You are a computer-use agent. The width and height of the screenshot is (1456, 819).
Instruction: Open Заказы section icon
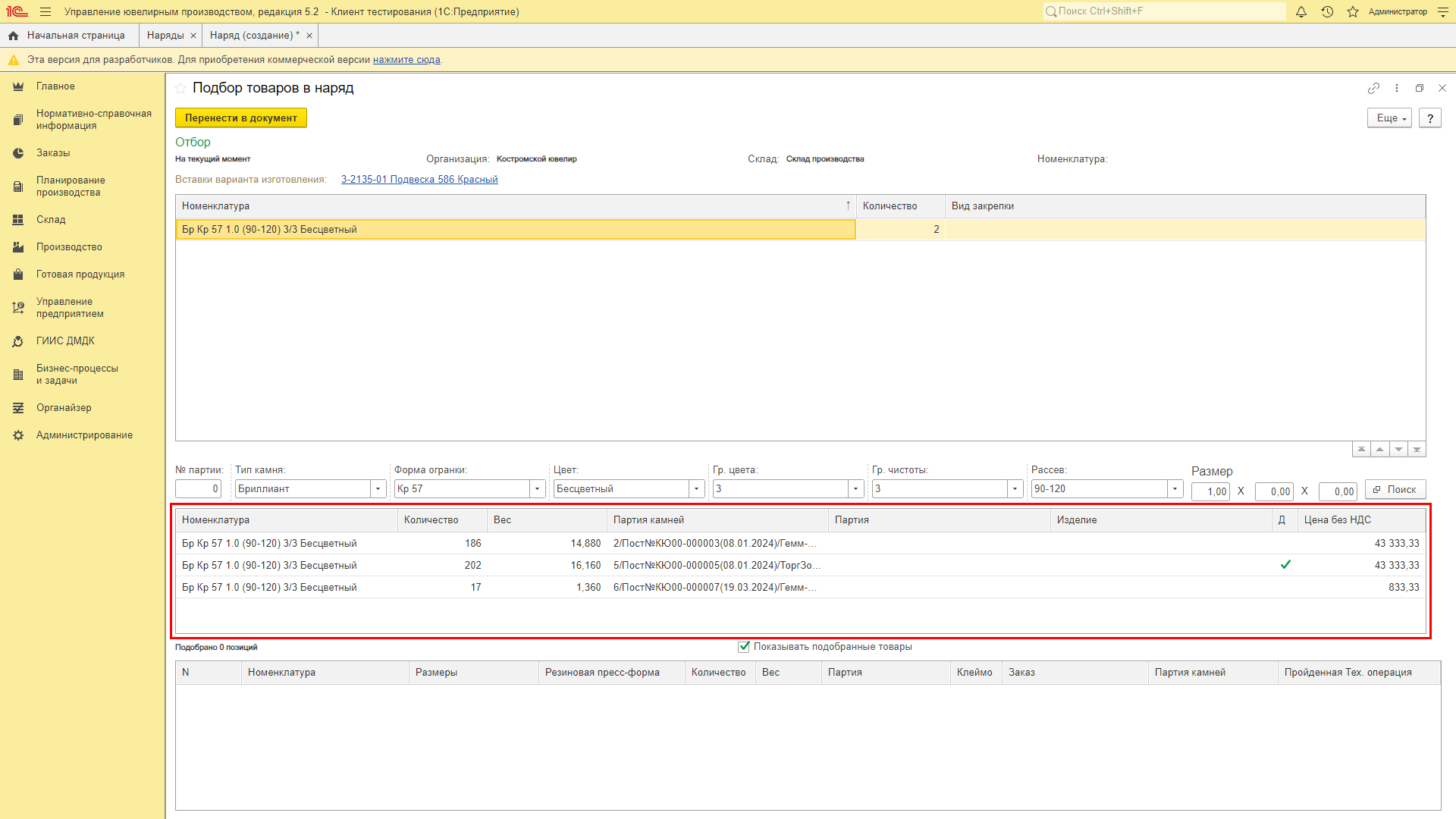18,153
